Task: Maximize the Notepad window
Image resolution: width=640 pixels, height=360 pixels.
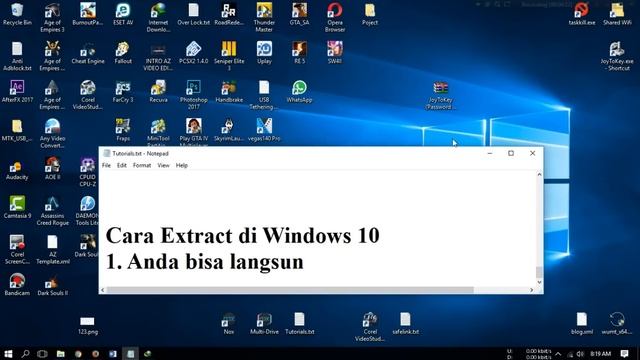Action: pyautogui.click(x=511, y=153)
